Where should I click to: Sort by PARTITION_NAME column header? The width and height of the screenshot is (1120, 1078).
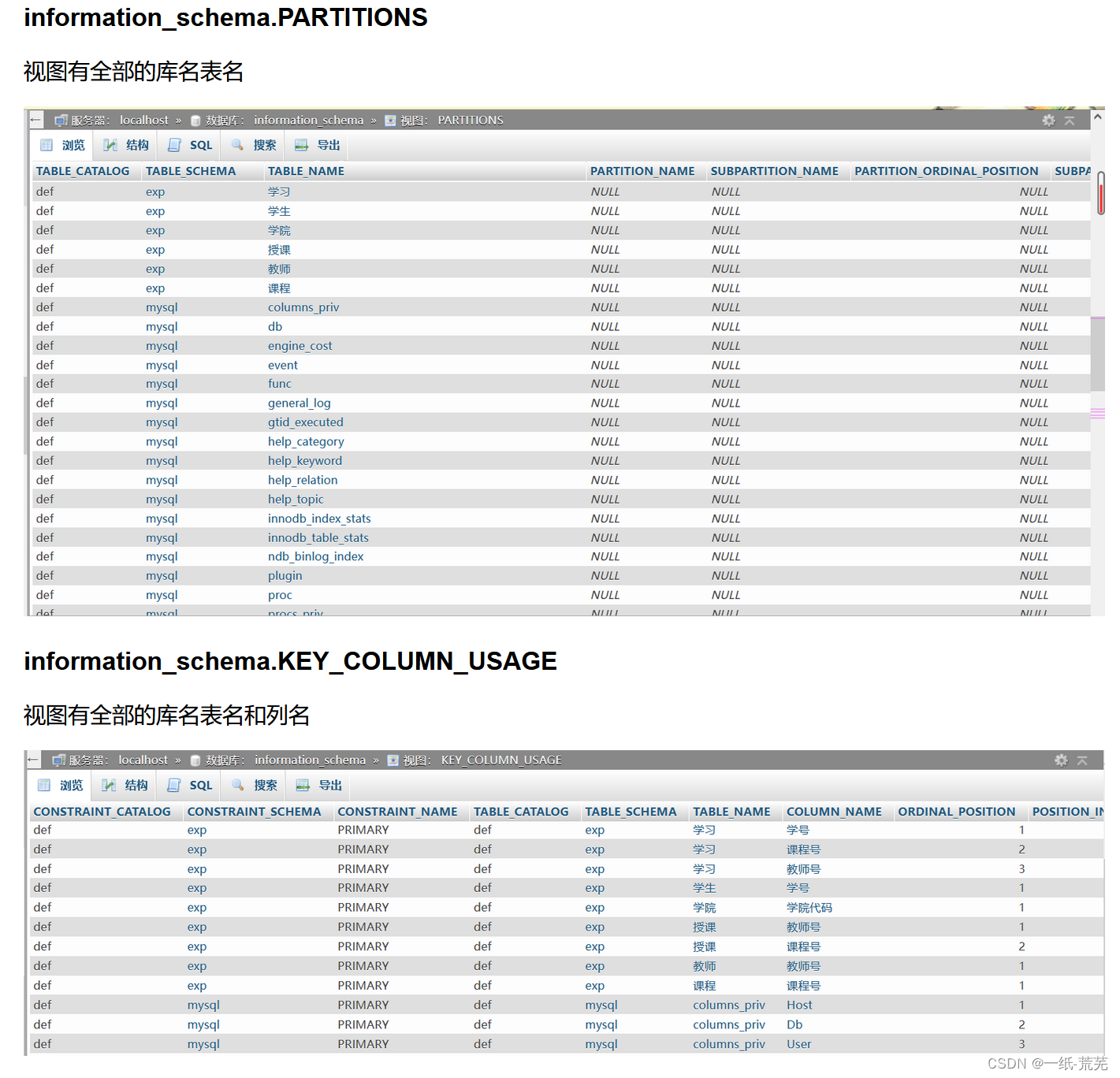[642, 171]
